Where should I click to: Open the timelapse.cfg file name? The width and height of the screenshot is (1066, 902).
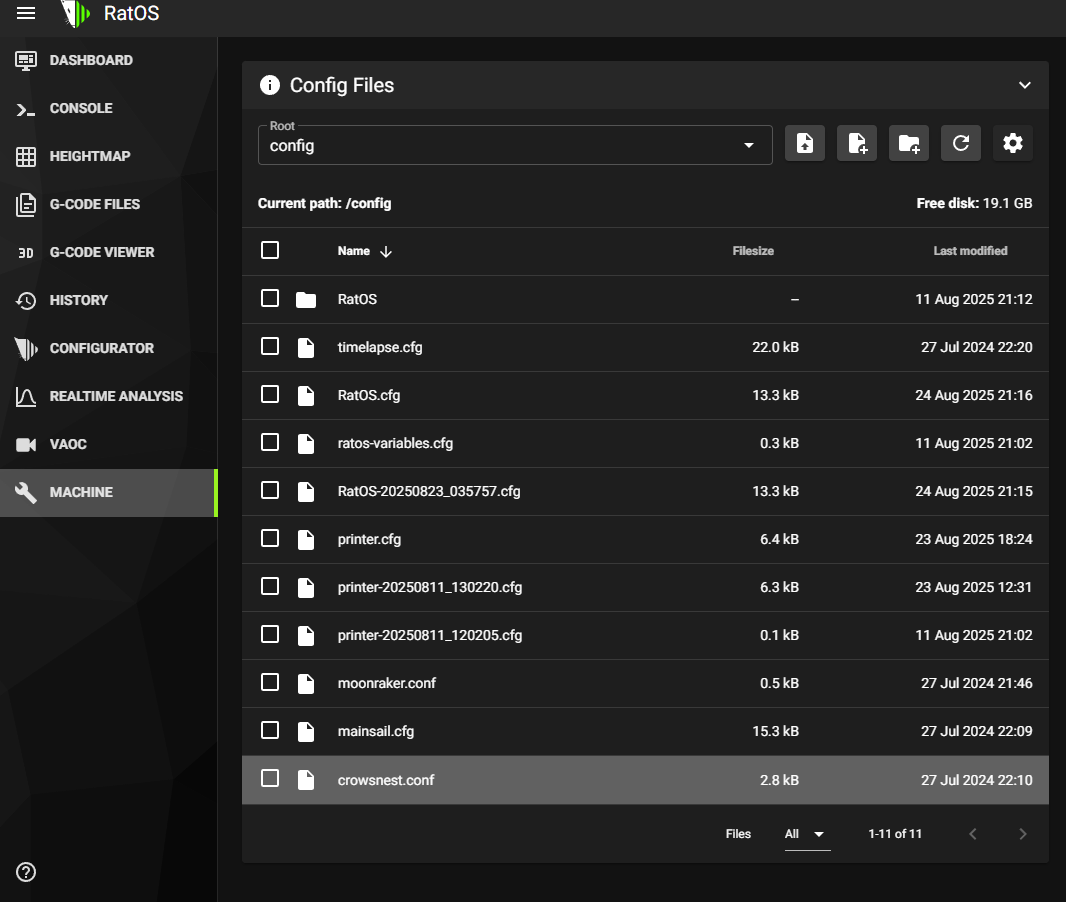(x=380, y=347)
